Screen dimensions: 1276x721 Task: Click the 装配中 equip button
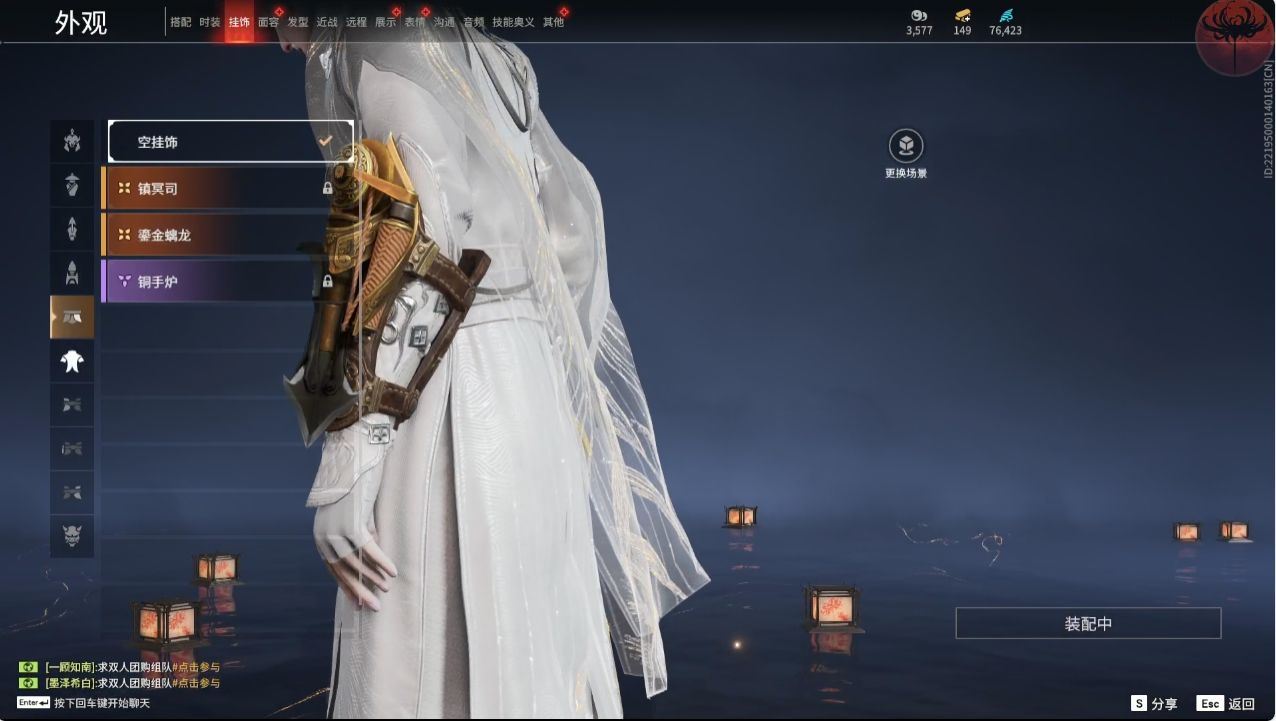(1088, 623)
